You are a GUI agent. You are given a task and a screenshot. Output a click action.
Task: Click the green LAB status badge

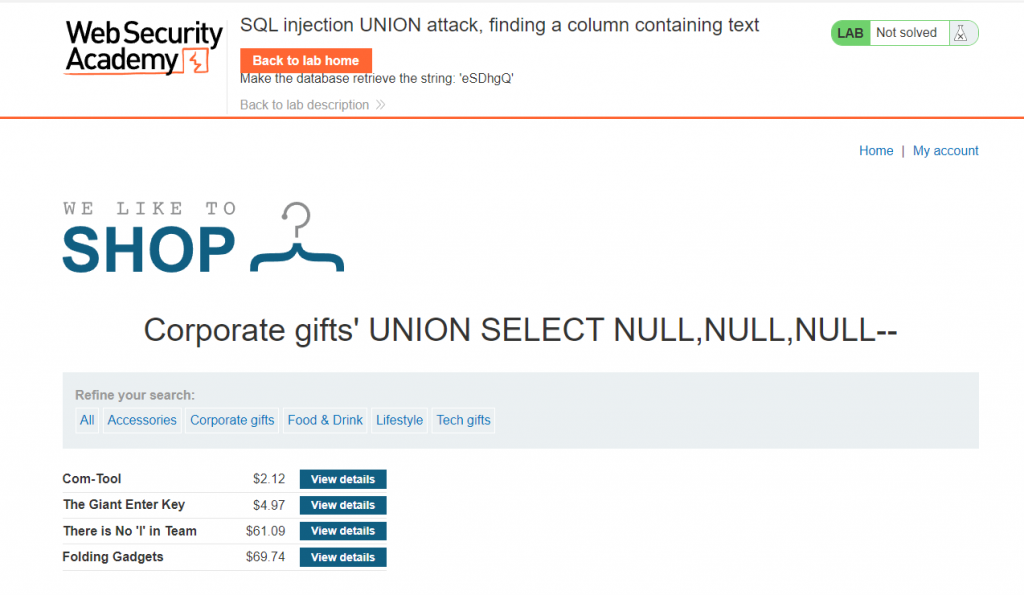pos(851,33)
